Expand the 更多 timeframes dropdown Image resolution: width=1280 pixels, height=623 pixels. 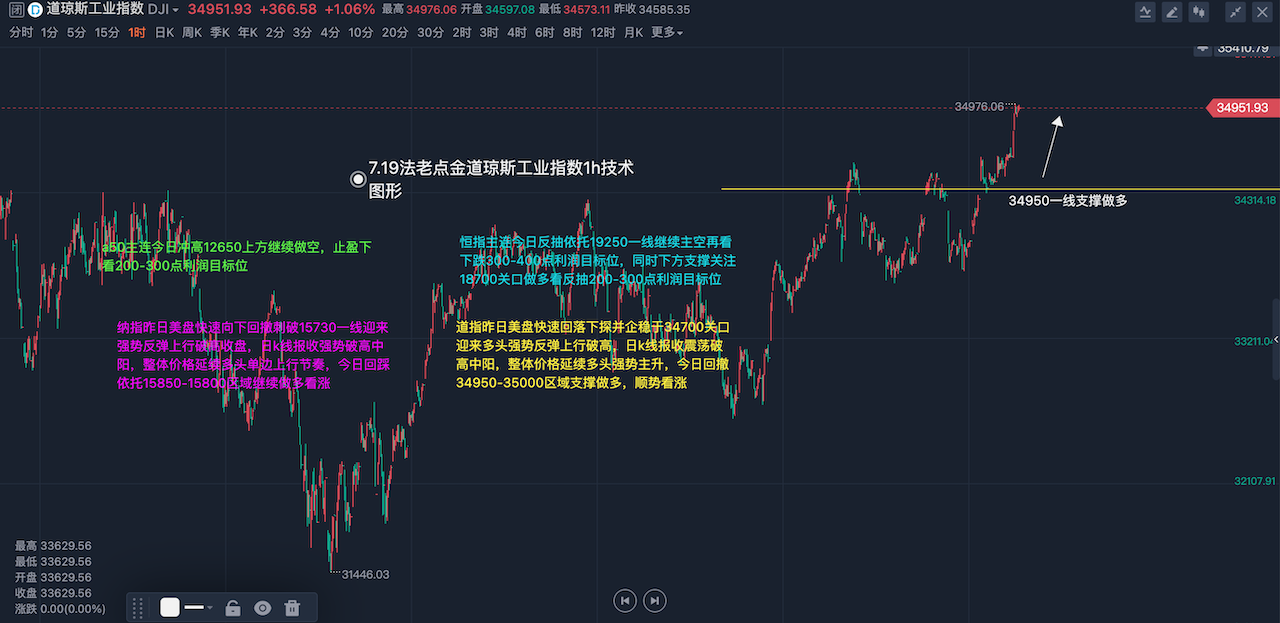point(667,32)
